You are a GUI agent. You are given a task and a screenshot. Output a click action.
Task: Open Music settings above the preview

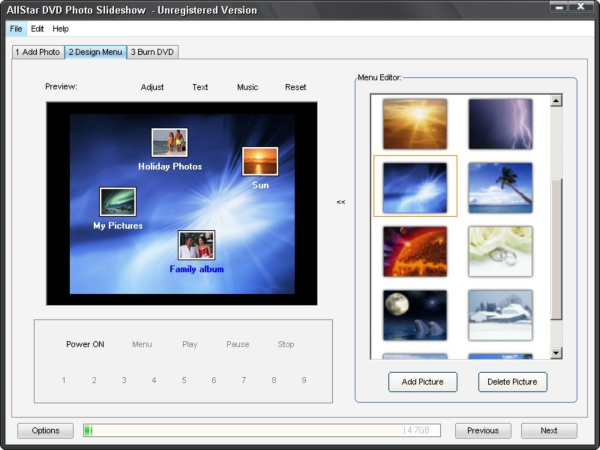point(247,87)
